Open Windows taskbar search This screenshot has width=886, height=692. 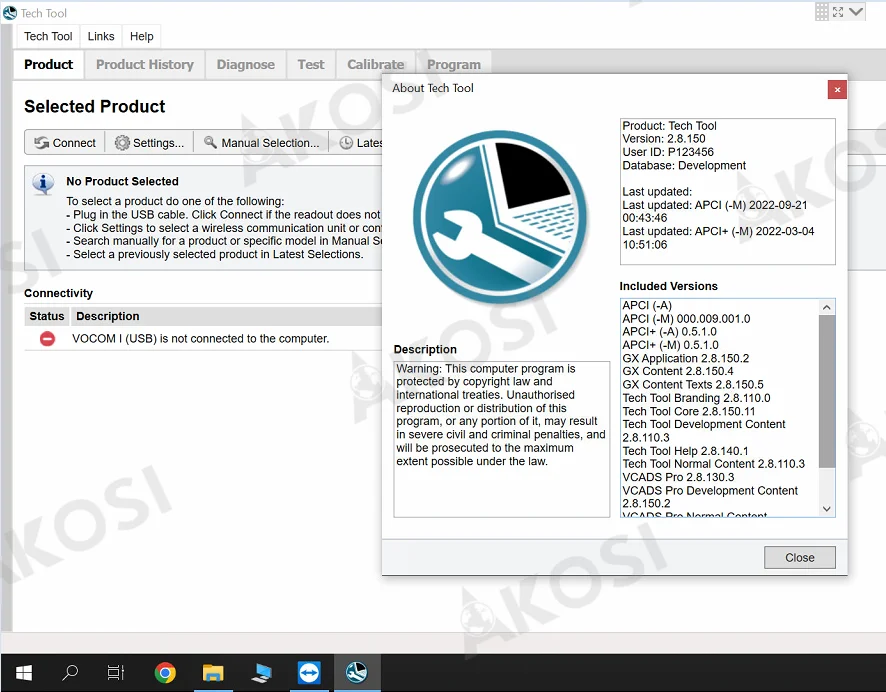point(70,673)
